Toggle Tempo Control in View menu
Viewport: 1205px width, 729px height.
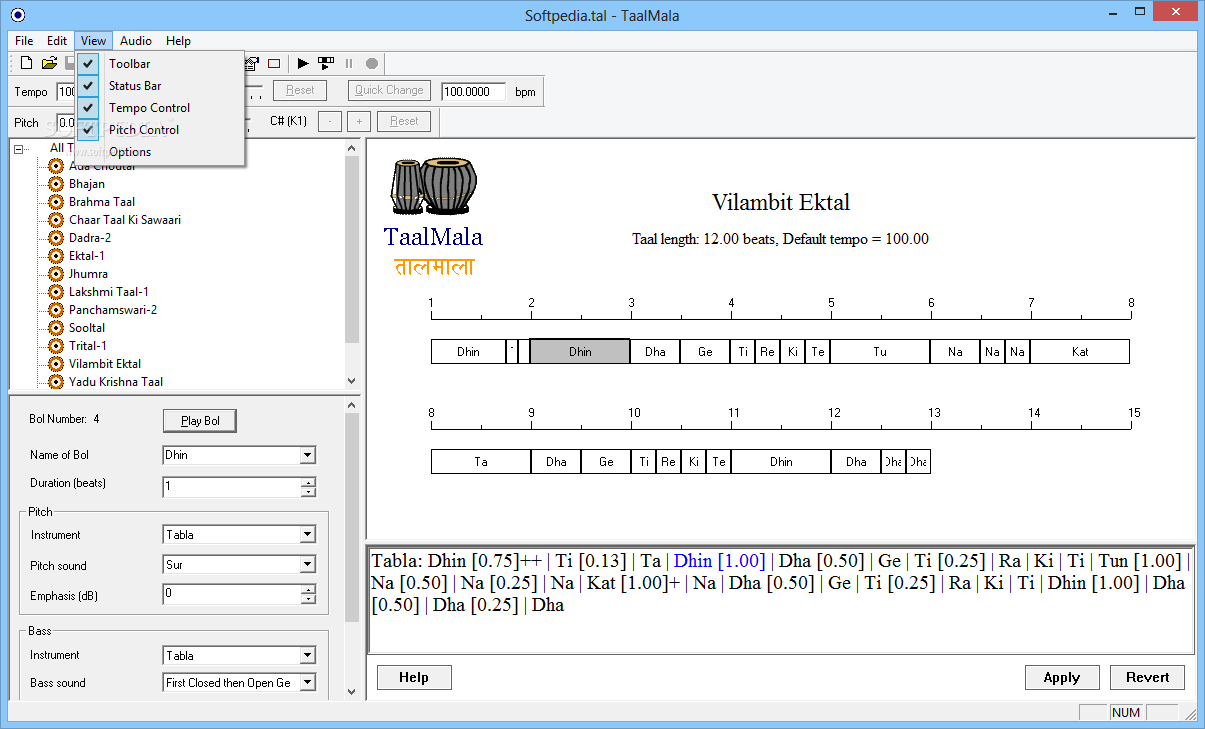[160, 108]
